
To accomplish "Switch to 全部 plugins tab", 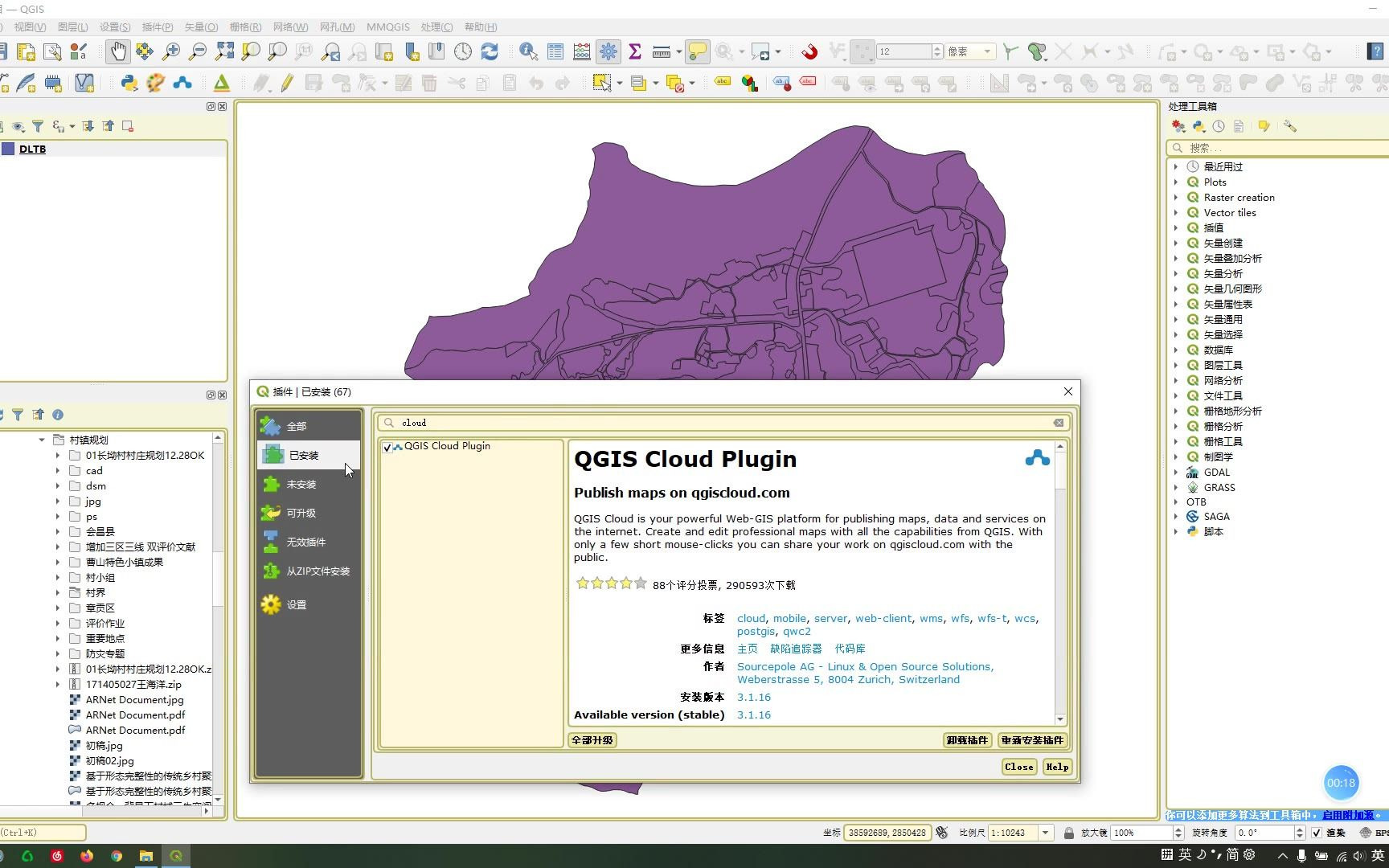I will click(309, 426).
